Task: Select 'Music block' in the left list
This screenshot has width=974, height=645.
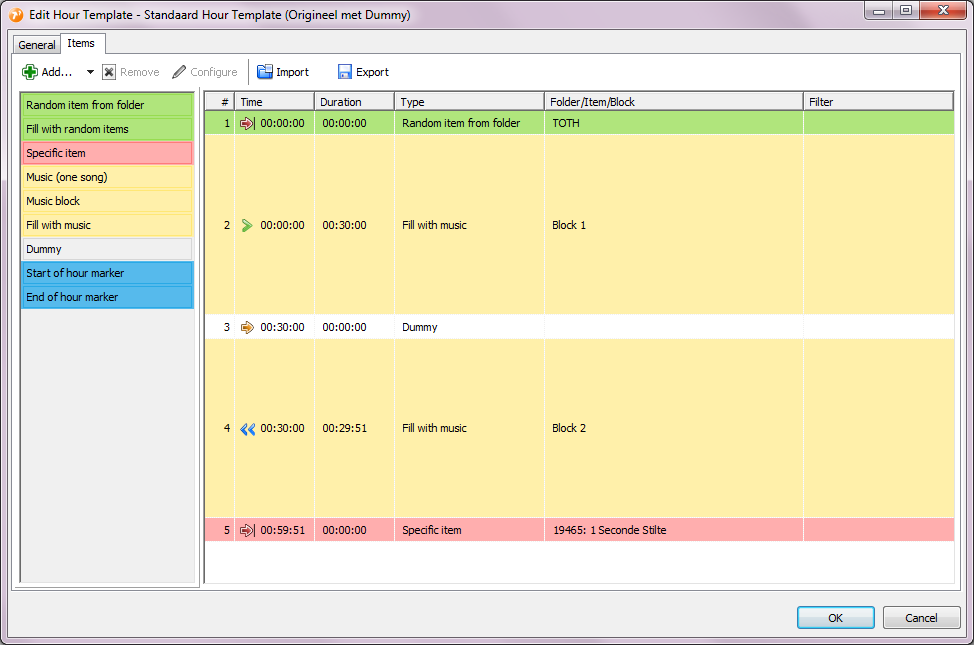Action: (x=107, y=201)
